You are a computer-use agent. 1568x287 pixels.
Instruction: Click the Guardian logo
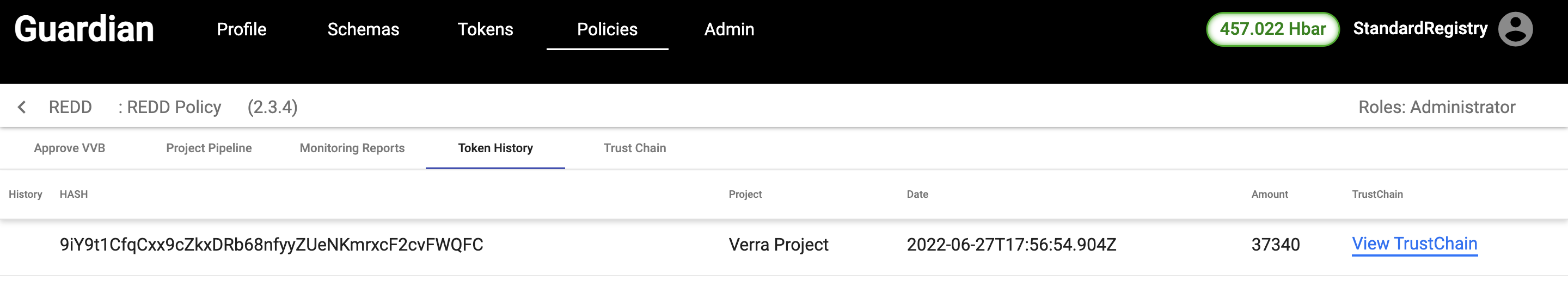84,29
